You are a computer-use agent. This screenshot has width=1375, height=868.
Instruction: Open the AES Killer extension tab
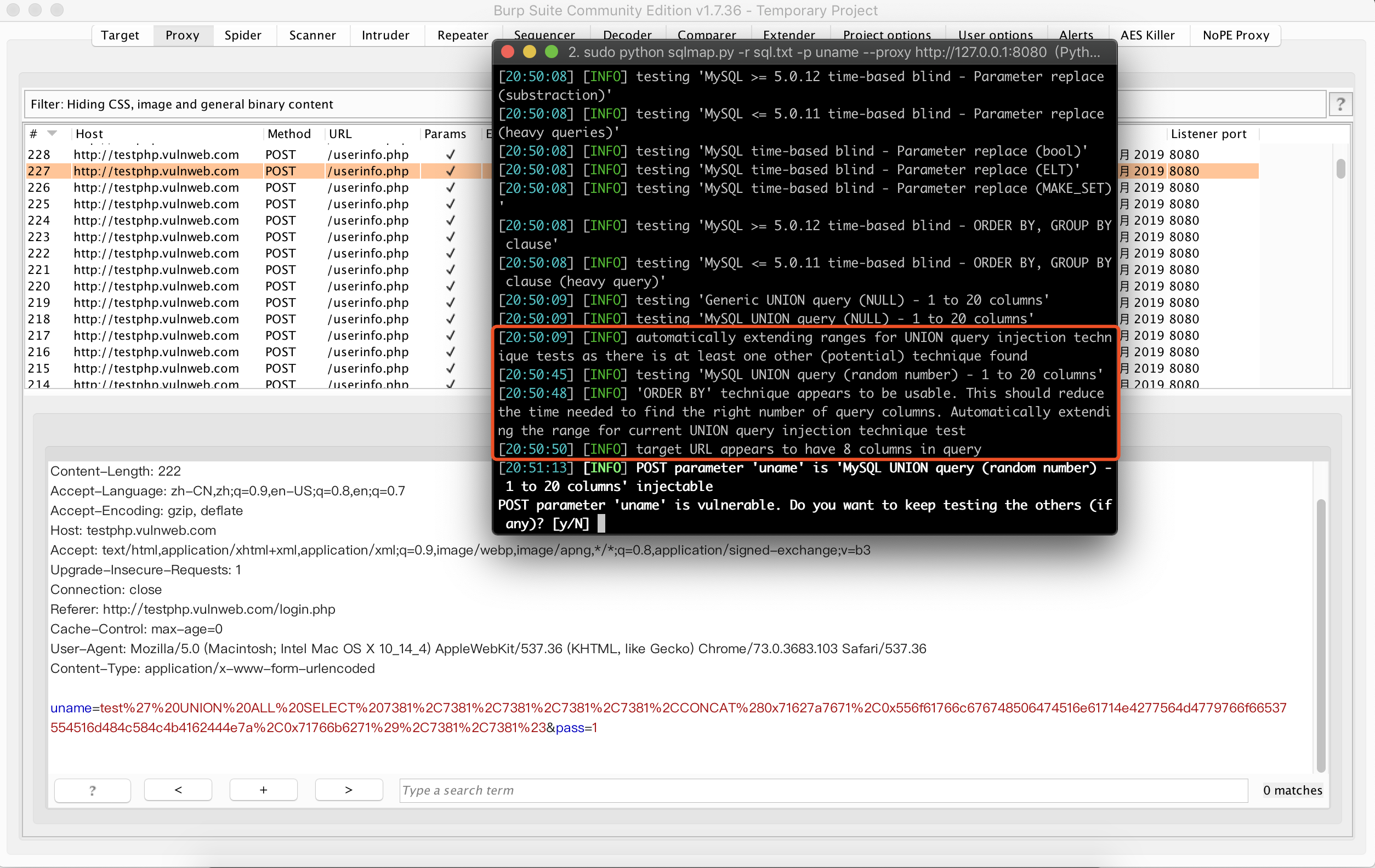click(1147, 36)
